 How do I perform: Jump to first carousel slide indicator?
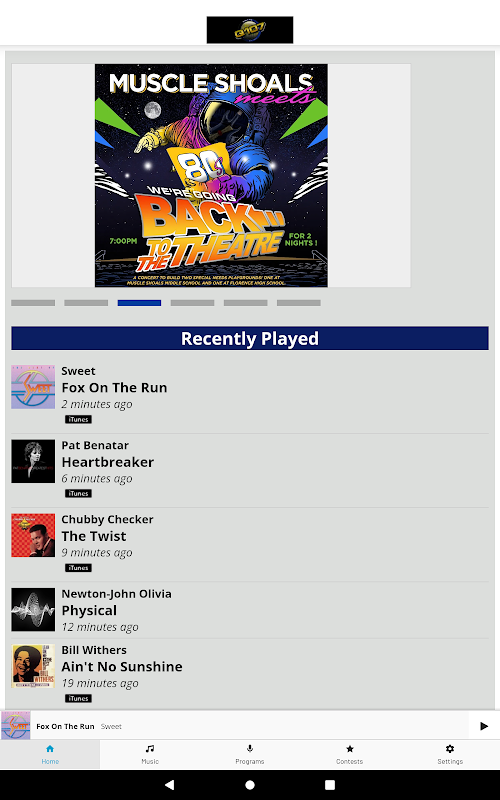pyautogui.click(x=33, y=303)
